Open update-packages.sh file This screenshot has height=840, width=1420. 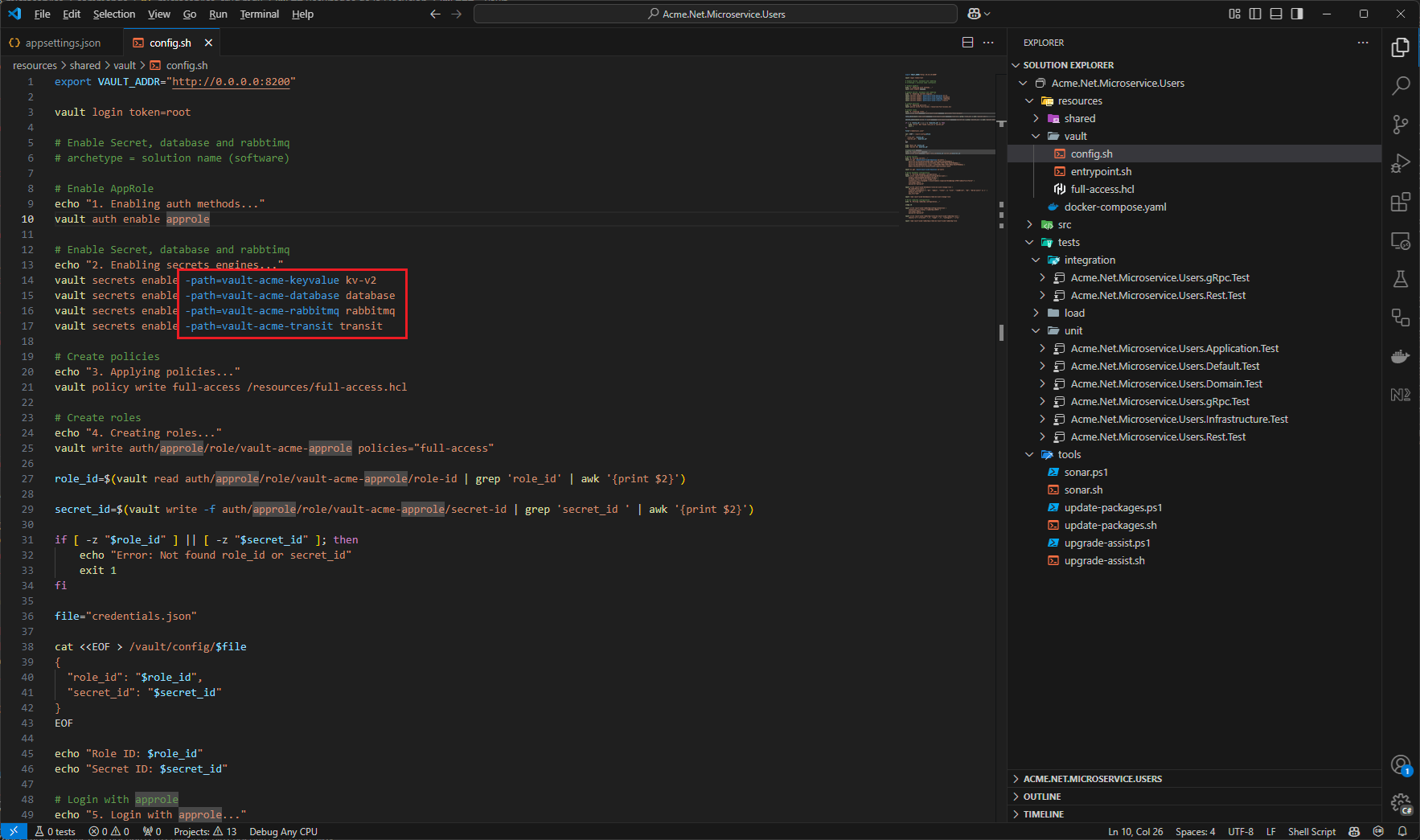(1110, 525)
